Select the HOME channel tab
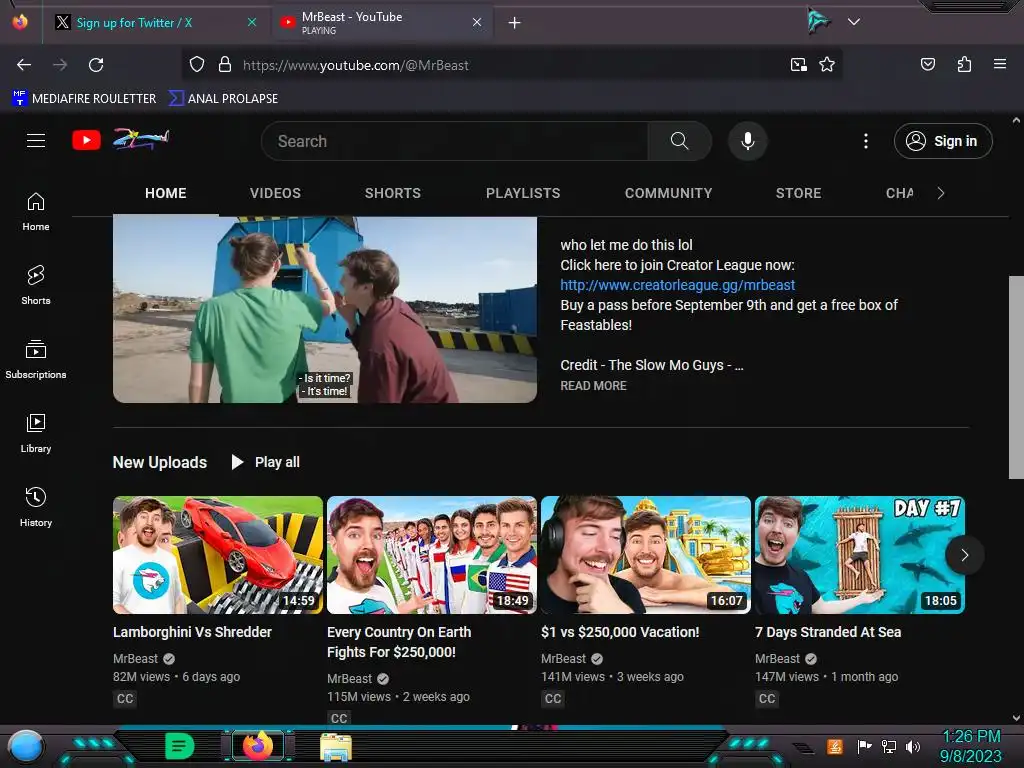The width and height of the screenshot is (1024, 768). 166,193
